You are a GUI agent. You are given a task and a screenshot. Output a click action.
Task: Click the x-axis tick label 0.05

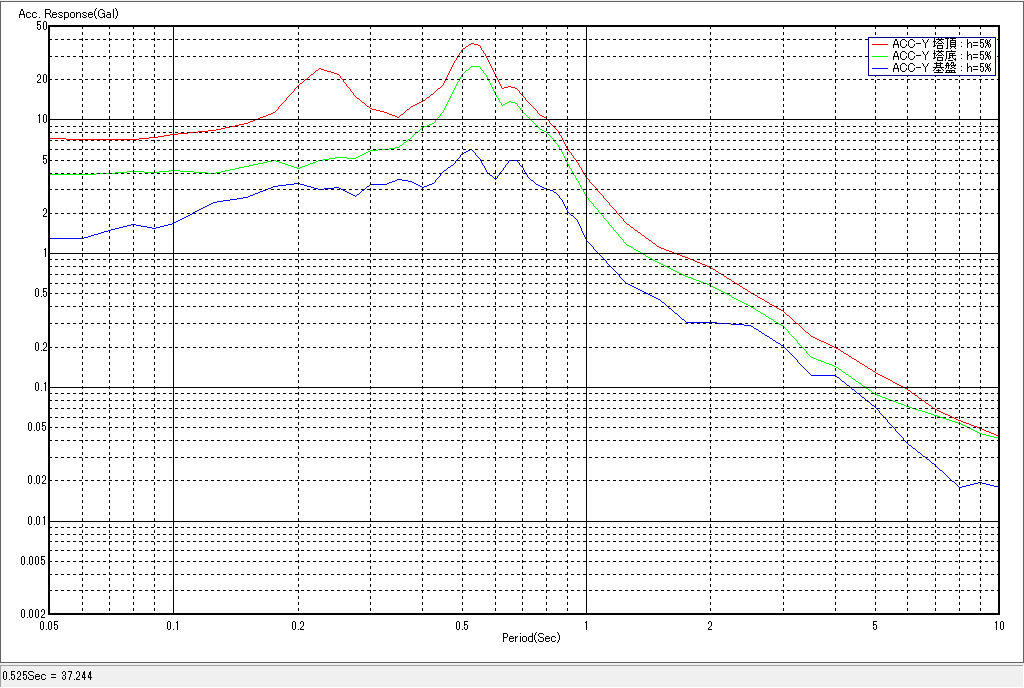point(49,625)
